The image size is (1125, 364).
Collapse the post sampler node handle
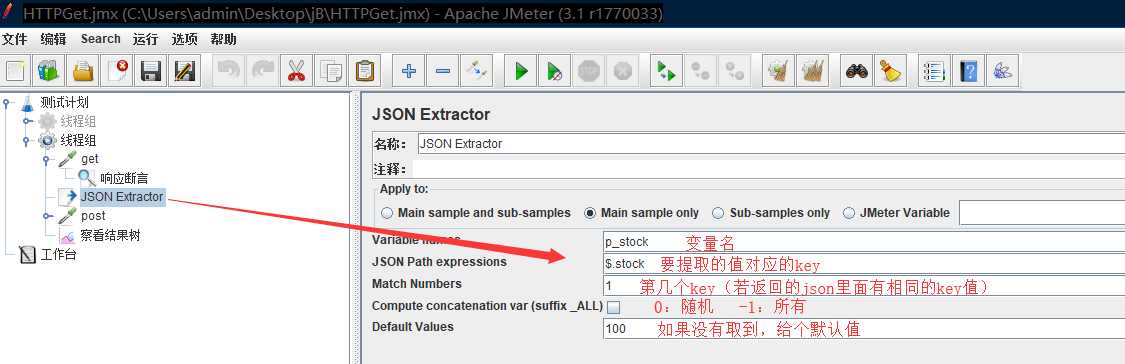point(47,215)
